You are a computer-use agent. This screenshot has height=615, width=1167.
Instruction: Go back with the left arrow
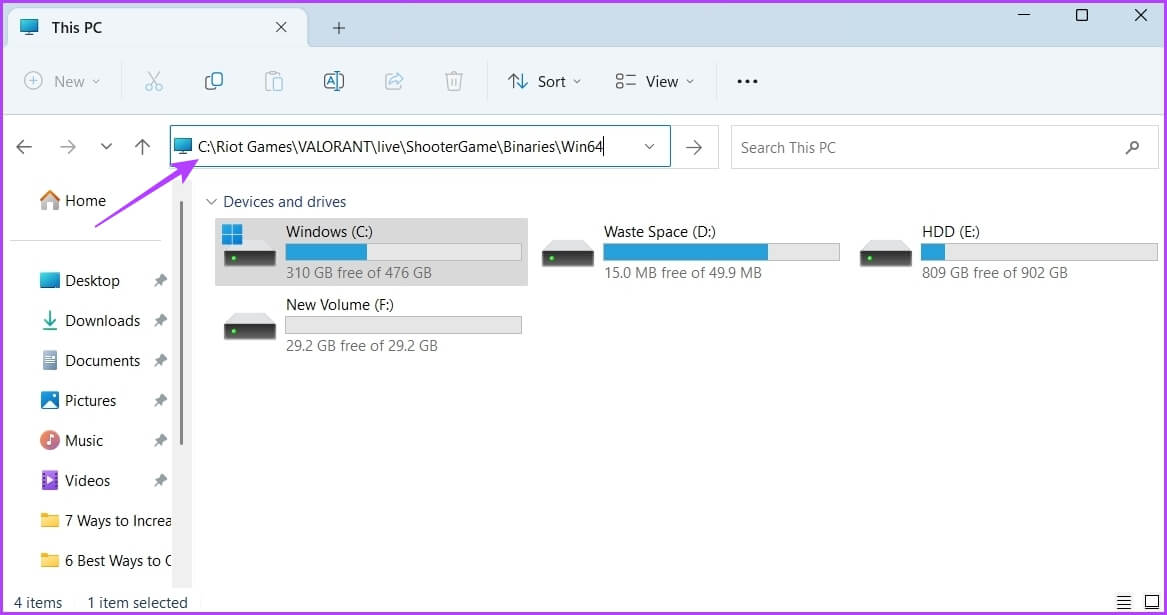[25, 147]
